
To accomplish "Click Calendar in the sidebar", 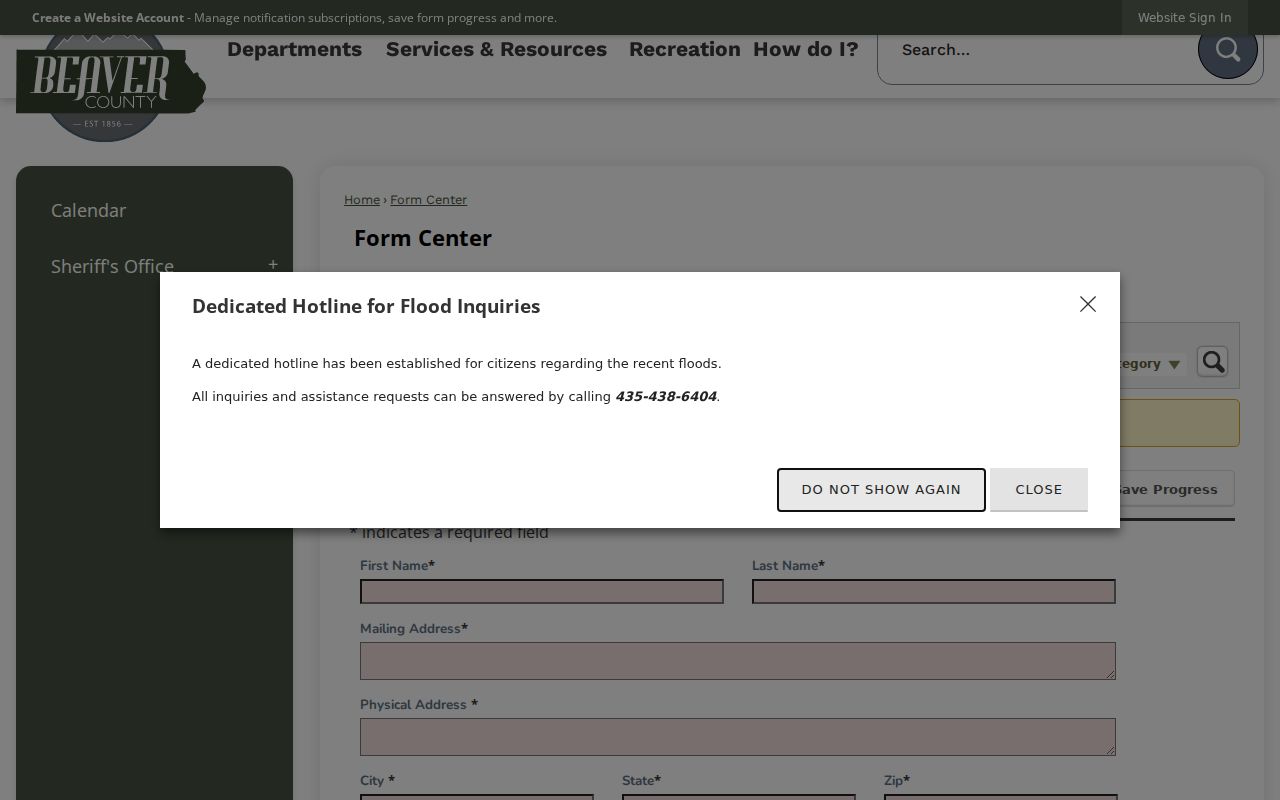I will (88, 210).
